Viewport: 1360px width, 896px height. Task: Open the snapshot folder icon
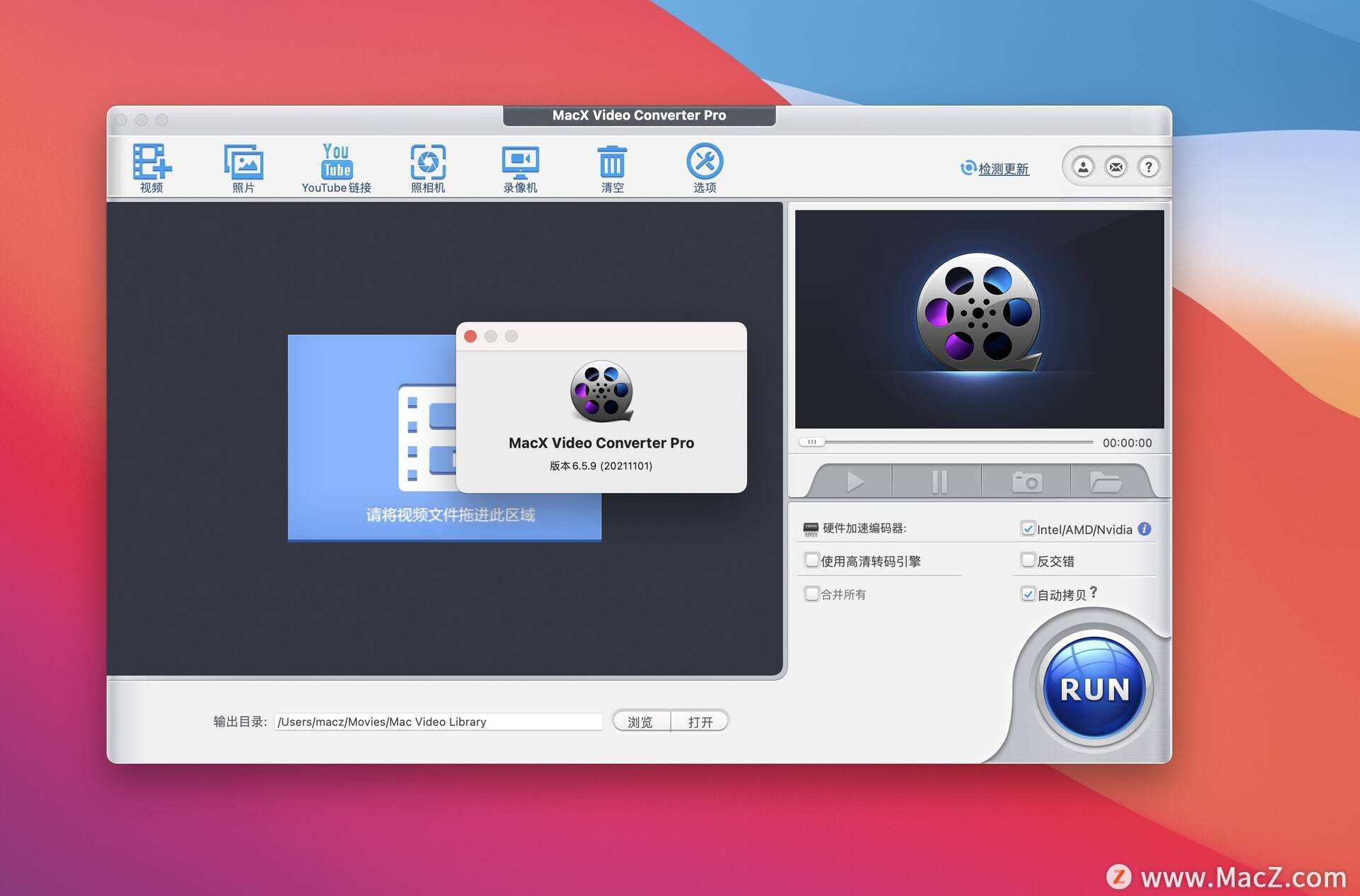(1106, 482)
